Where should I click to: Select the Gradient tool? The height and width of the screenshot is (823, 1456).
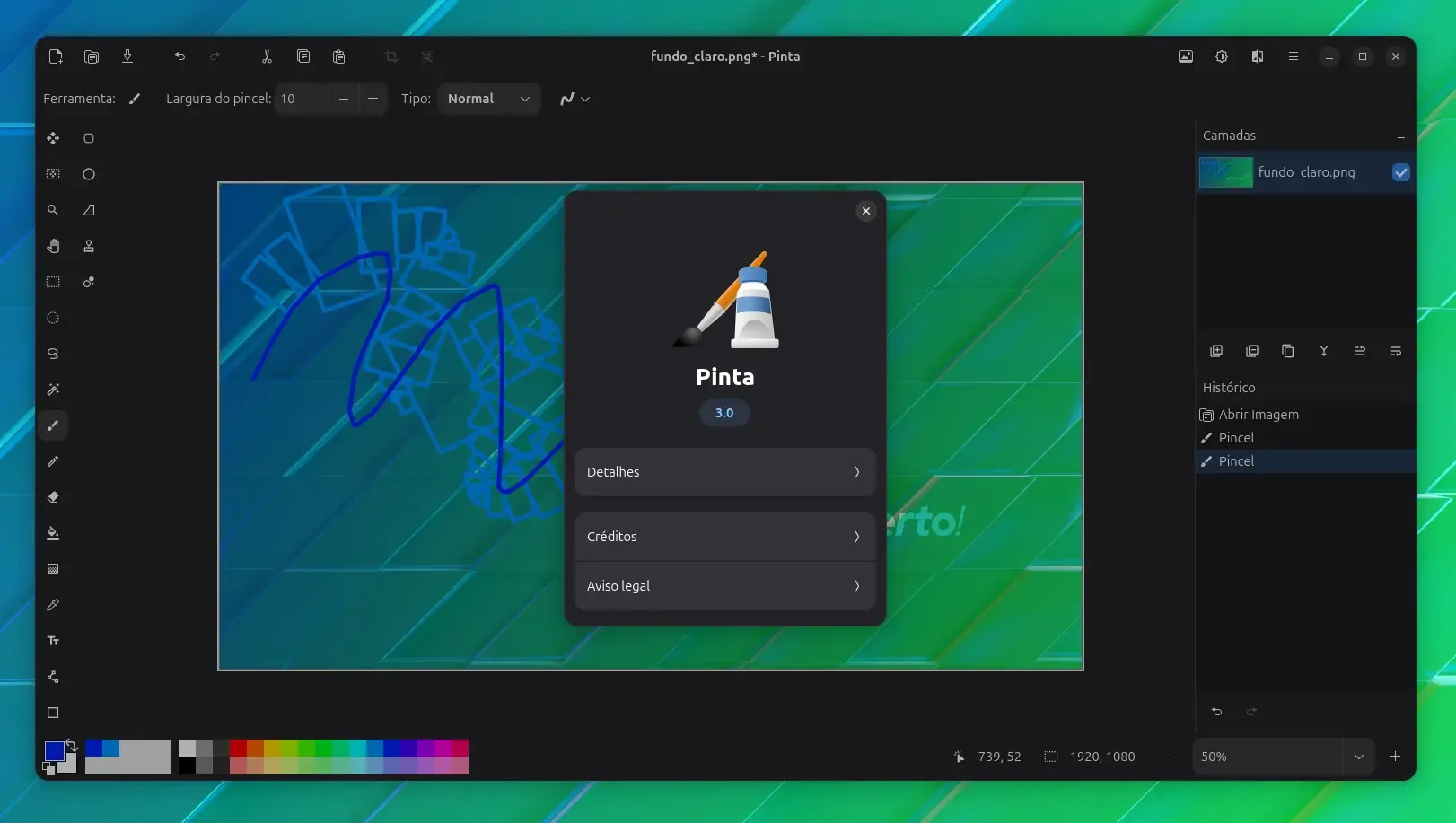point(53,569)
